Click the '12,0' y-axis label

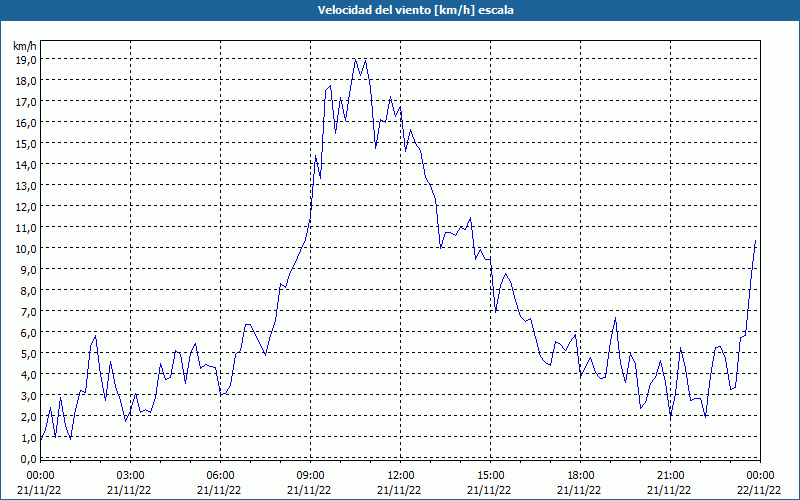click(x=26, y=207)
